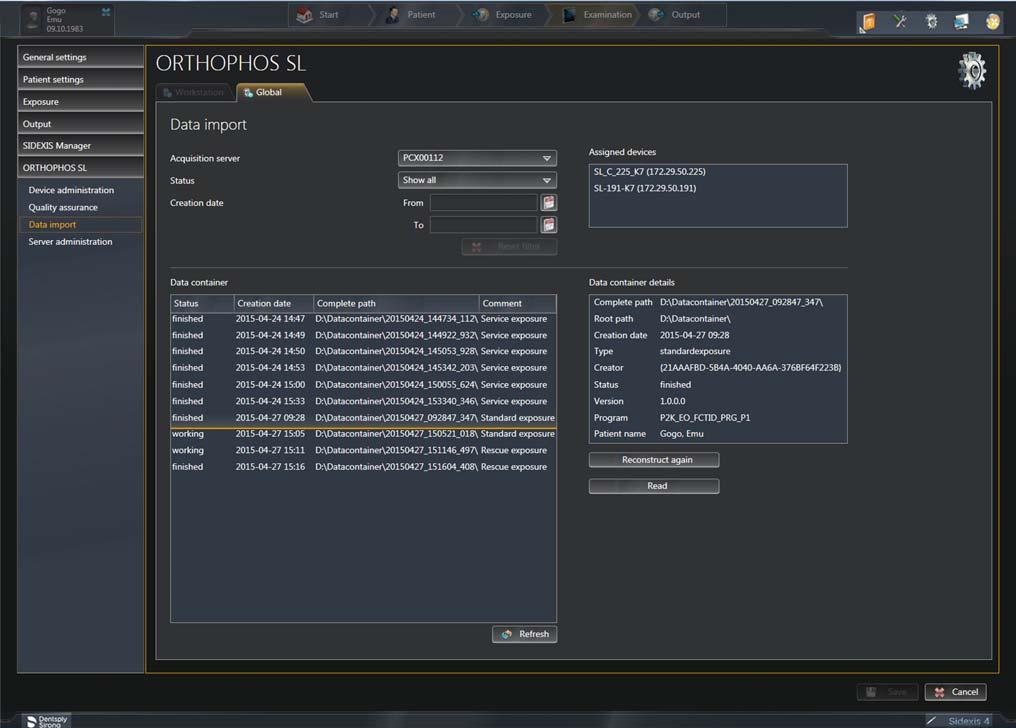
Task: Click the Dentsply Sirona logo
Action: tap(47, 721)
